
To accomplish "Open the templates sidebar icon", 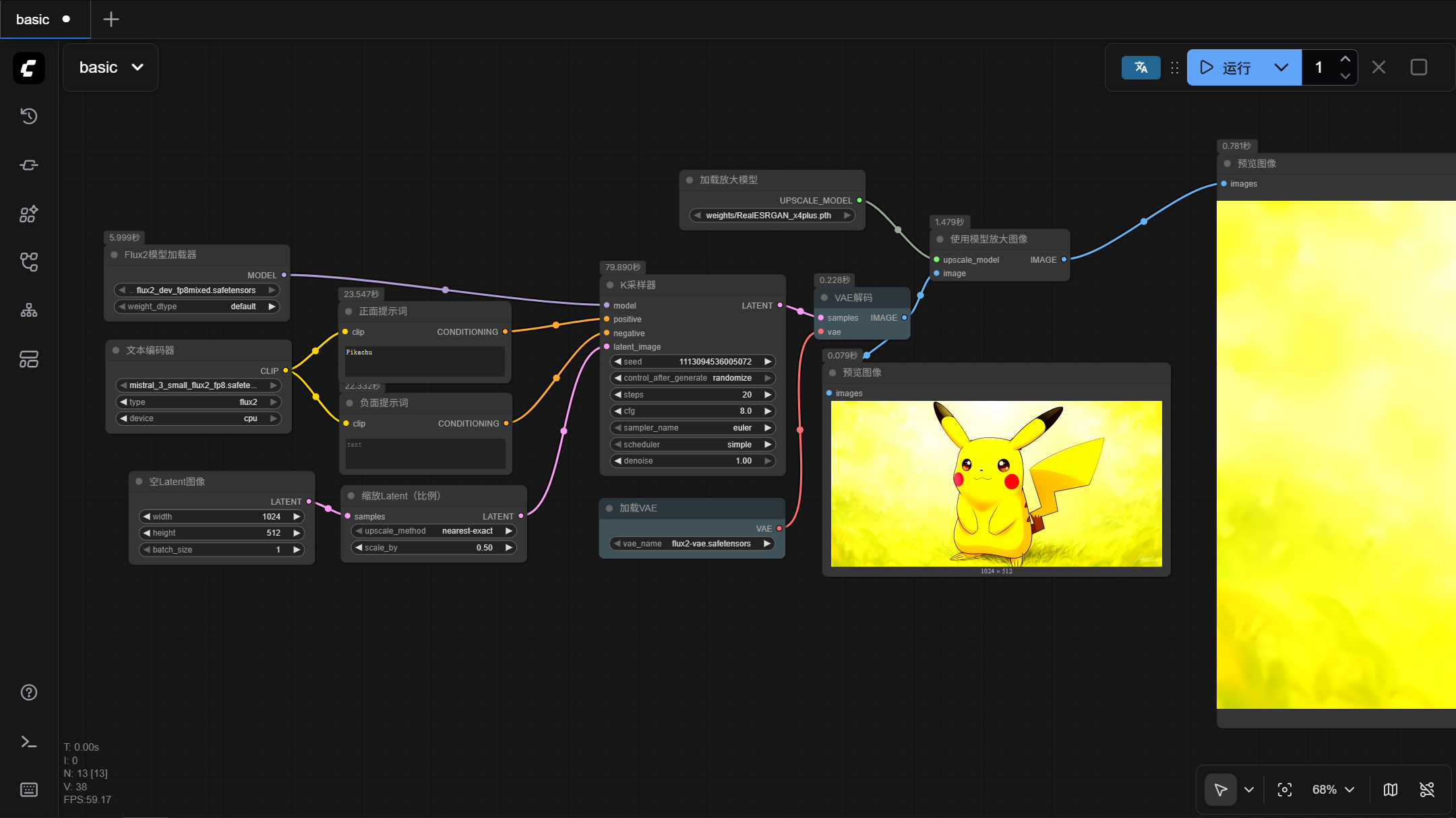I will (x=28, y=359).
